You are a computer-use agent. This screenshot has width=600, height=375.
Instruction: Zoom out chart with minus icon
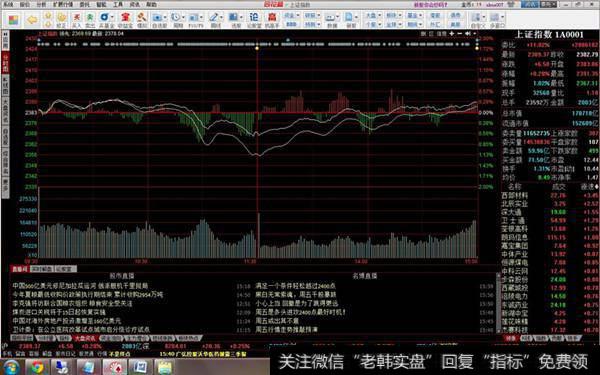pos(460,34)
